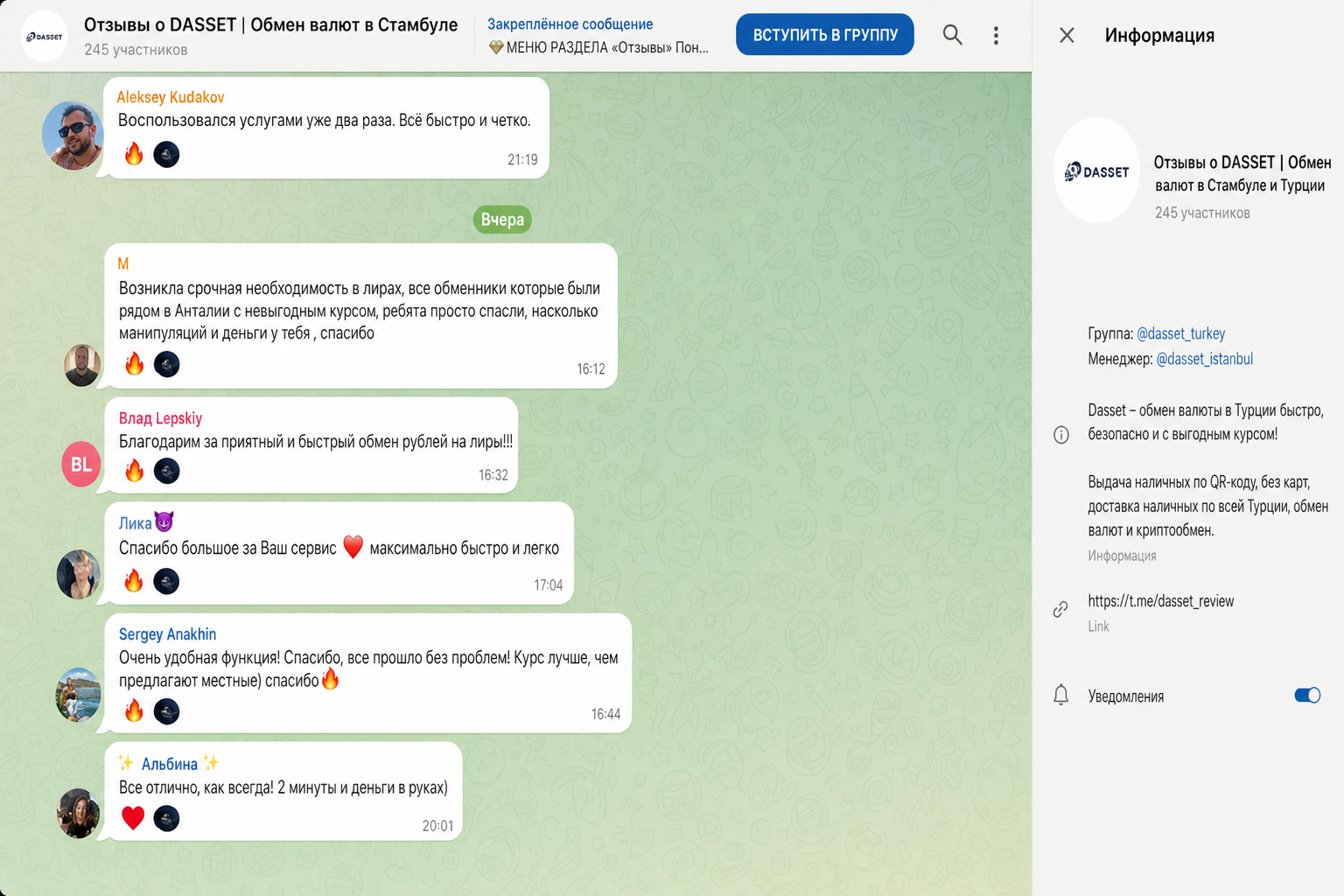This screenshot has width=1344, height=896.
Task: Click the message text Воспользовался услугами уже два раза
Action: coord(256,121)
